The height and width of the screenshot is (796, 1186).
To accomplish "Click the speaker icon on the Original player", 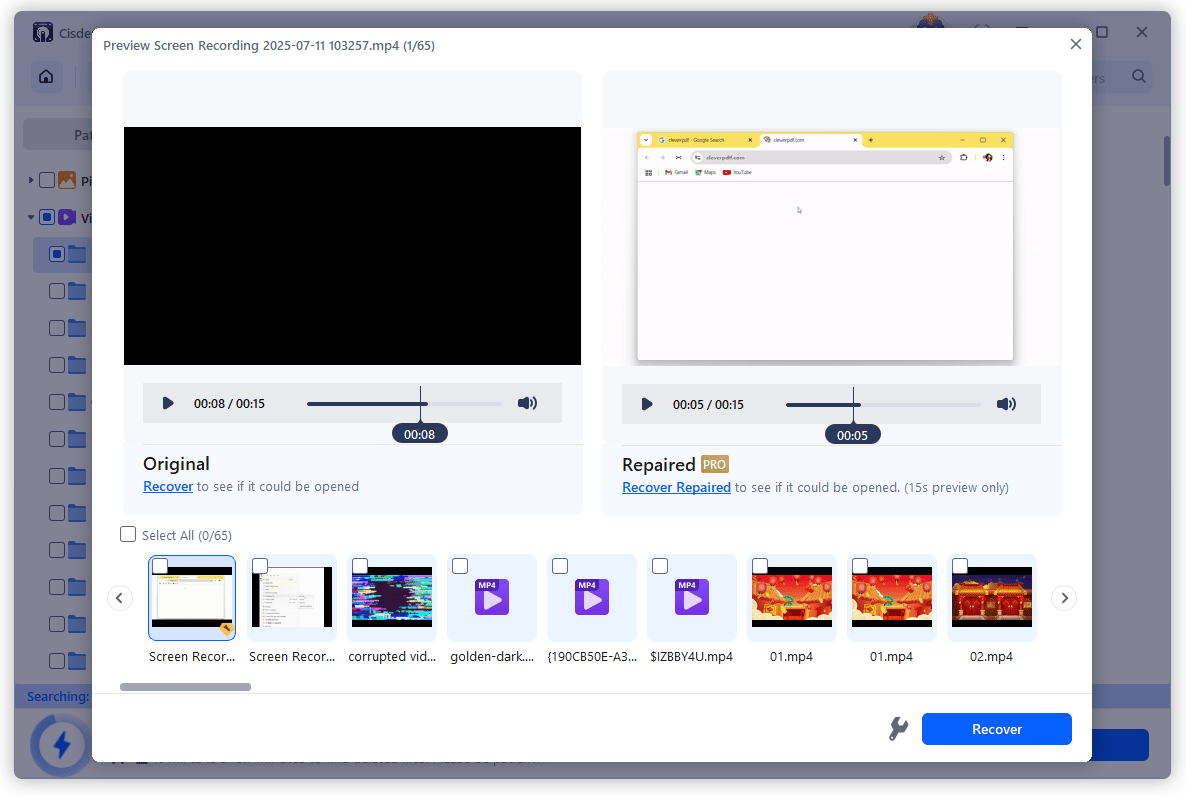I will (527, 403).
